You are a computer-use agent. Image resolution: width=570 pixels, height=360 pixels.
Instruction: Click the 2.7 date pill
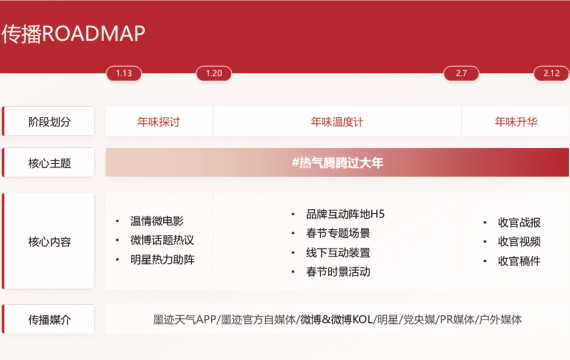tap(461, 73)
